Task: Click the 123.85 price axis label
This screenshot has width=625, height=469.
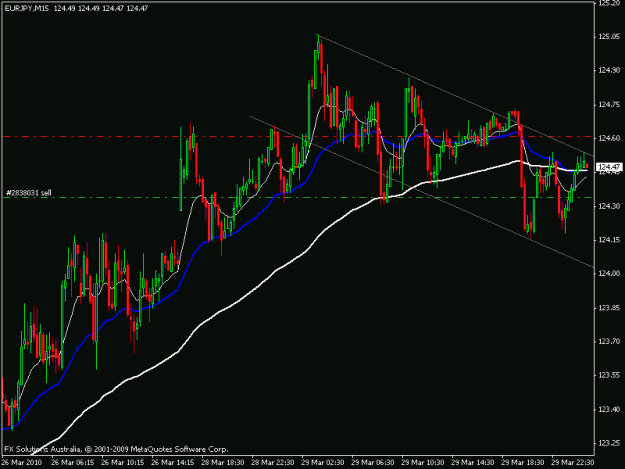Action: (x=609, y=308)
